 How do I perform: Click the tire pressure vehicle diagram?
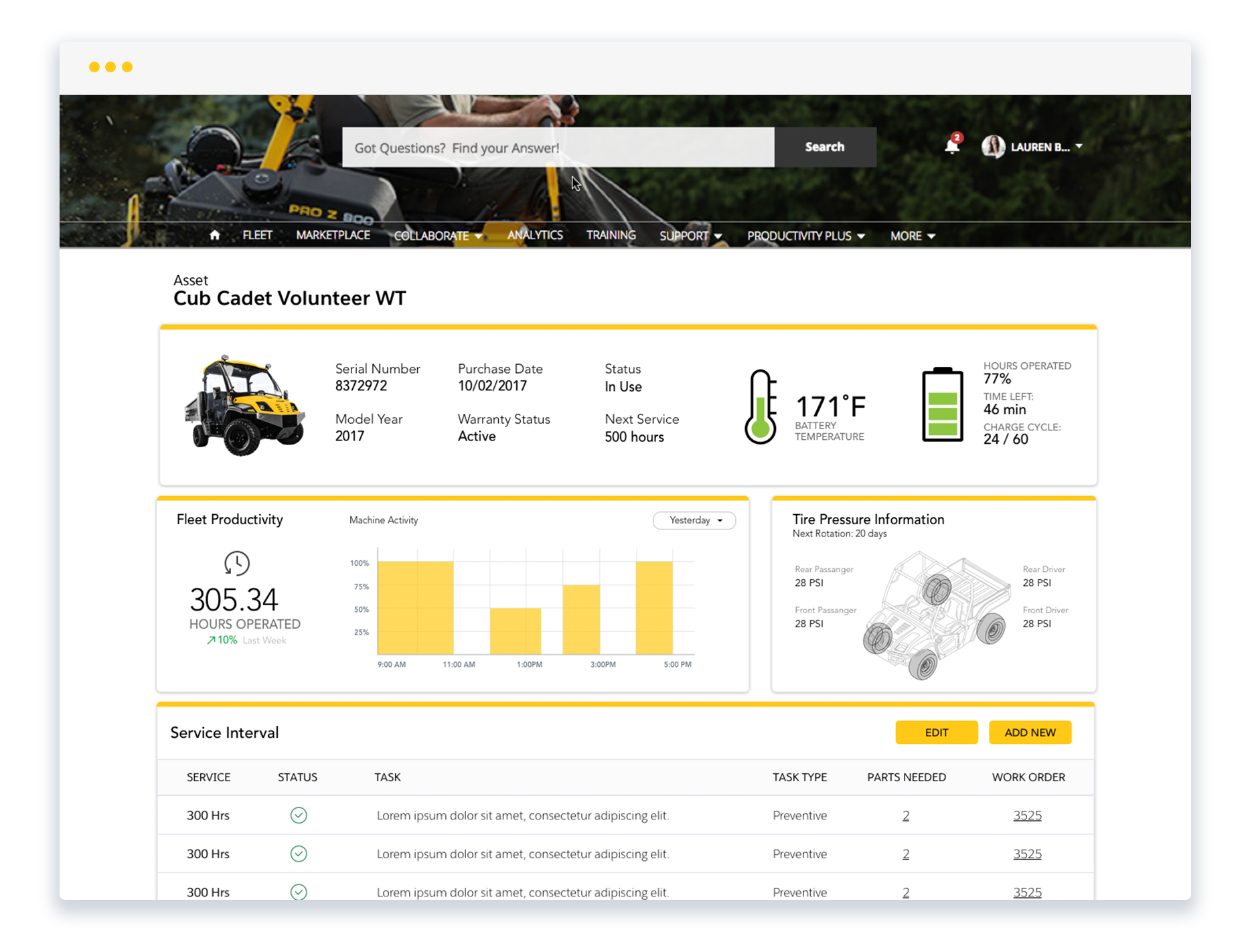[x=937, y=615]
